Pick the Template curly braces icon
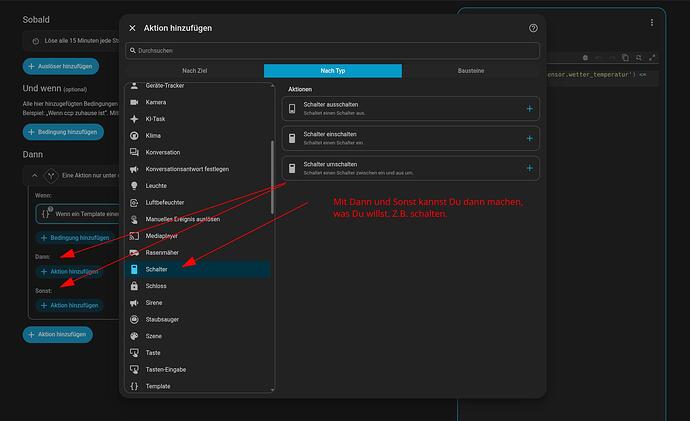The height and width of the screenshot is (421, 690). pyautogui.click(x=134, y=386)
